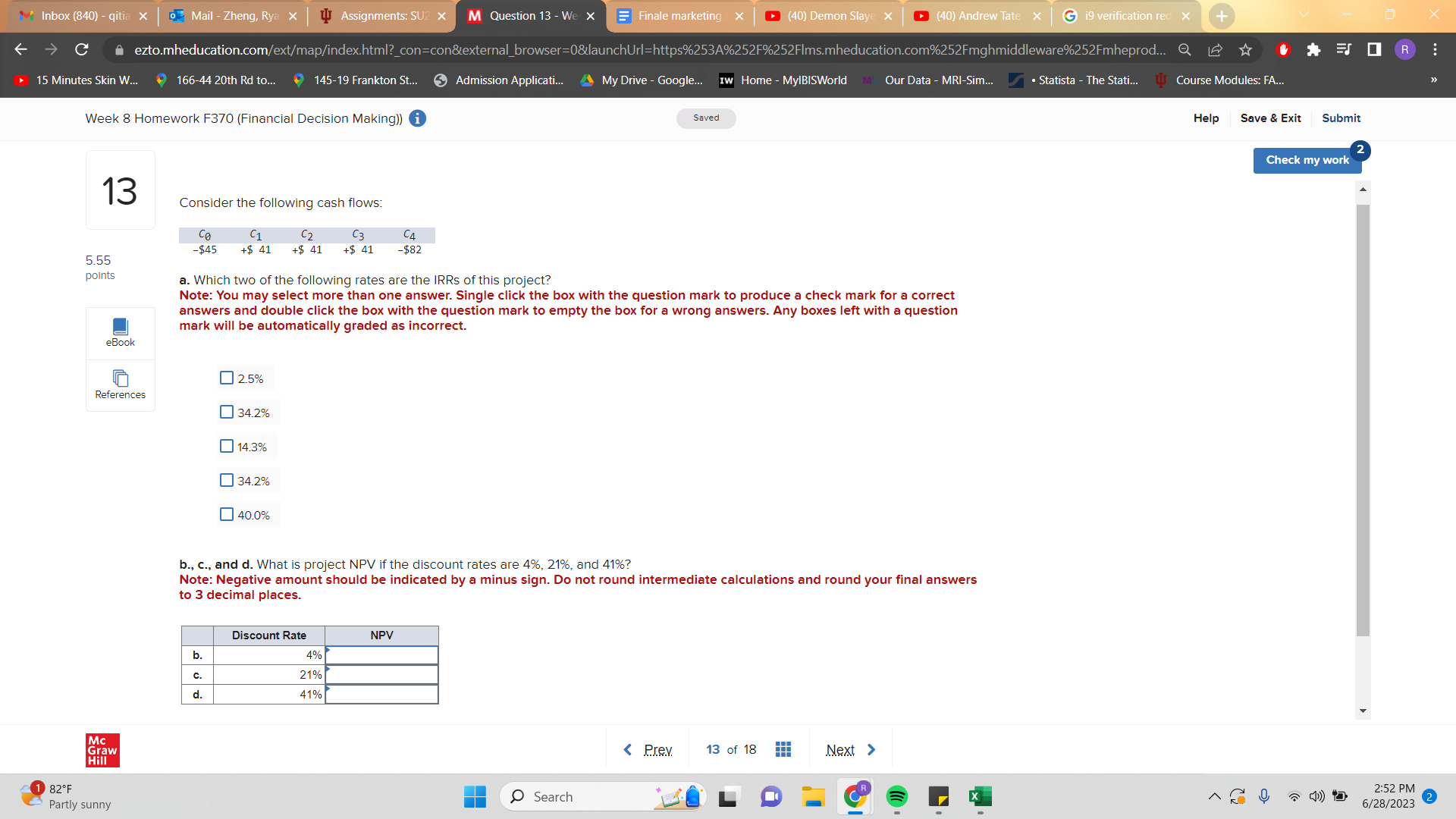The image size is (1456, 819).
Task: Open the Chrome tab search dropdown
Action: (1303, 15)
